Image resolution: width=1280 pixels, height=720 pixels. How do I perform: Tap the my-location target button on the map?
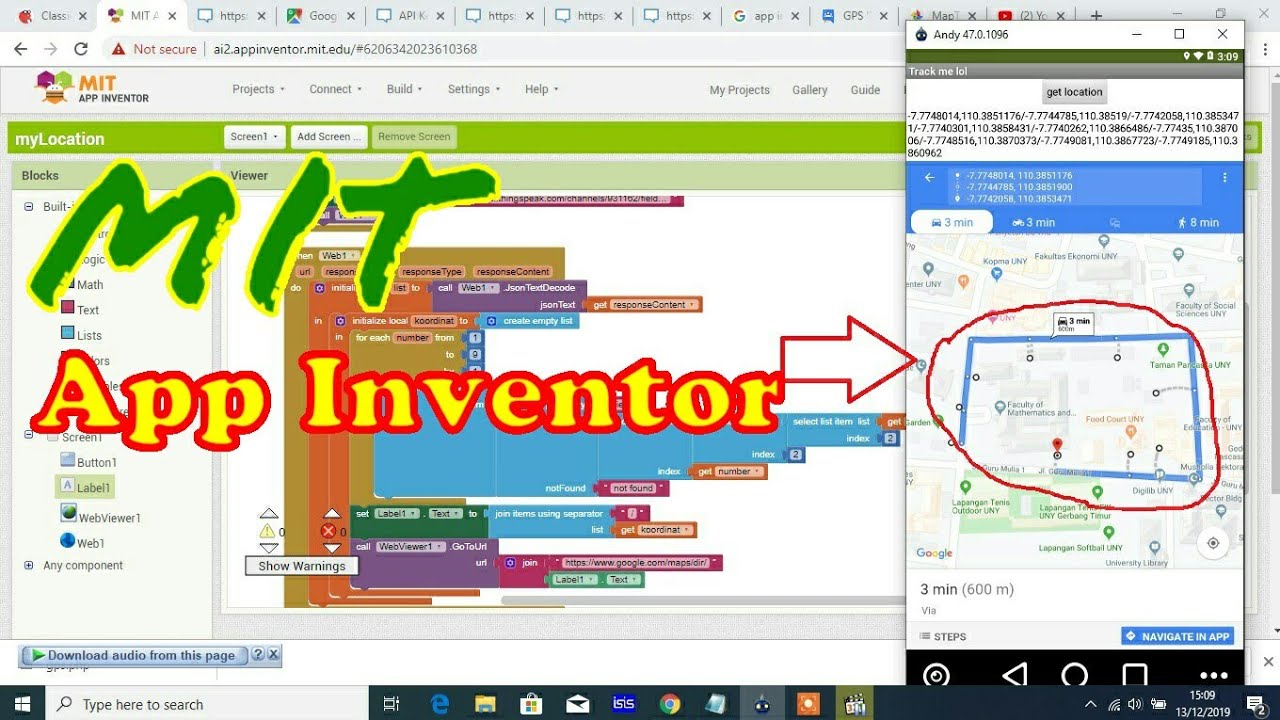tap(1213, 543)
